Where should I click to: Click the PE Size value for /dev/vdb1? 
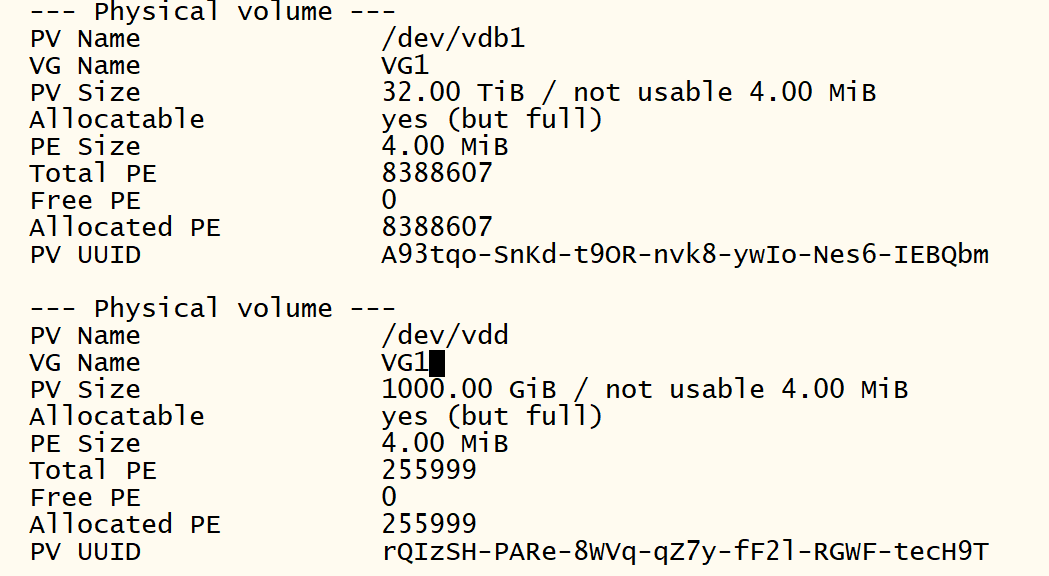445,147
